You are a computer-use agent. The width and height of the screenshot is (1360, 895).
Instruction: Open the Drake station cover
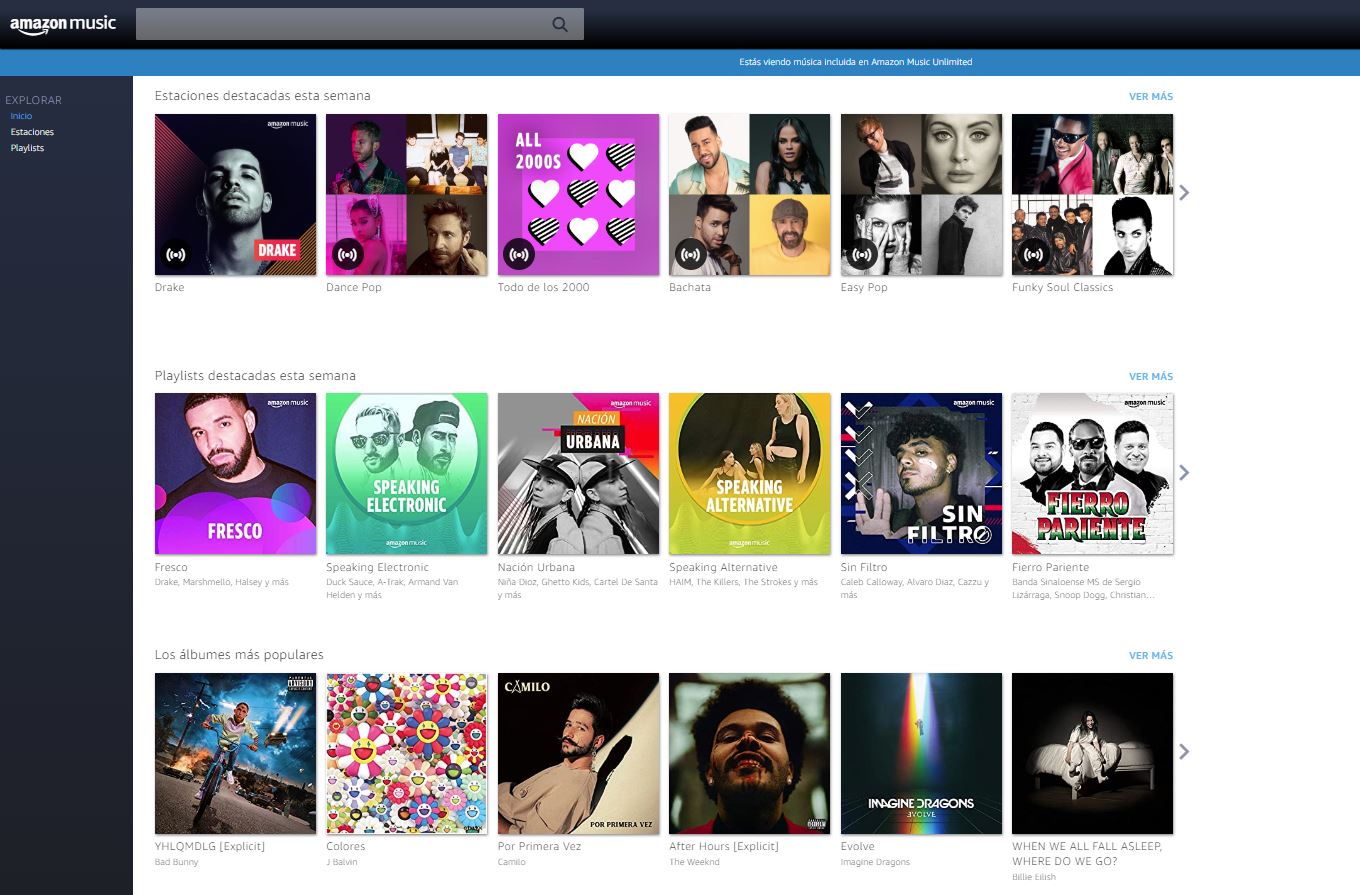coord(236,194)
